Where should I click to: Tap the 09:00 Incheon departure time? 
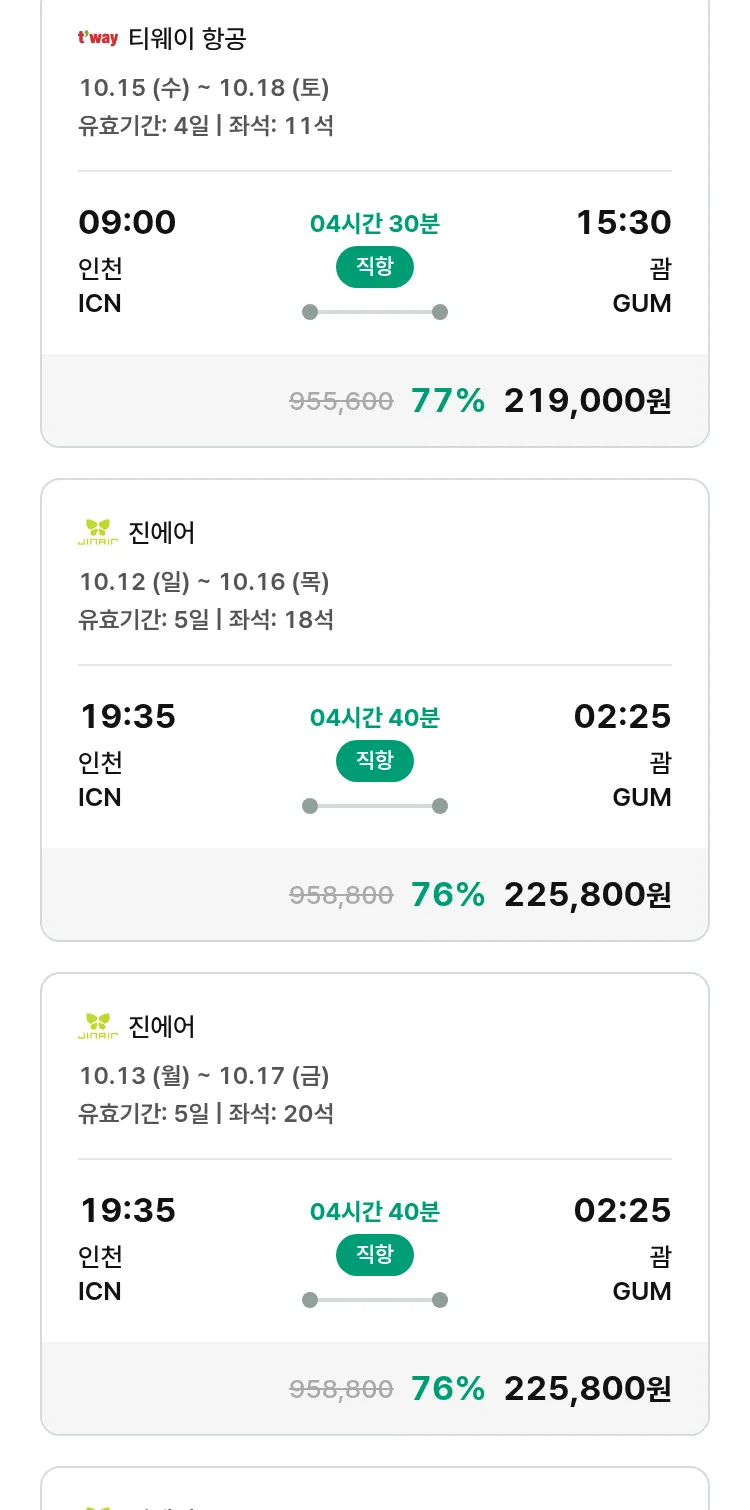pos(127,222)
